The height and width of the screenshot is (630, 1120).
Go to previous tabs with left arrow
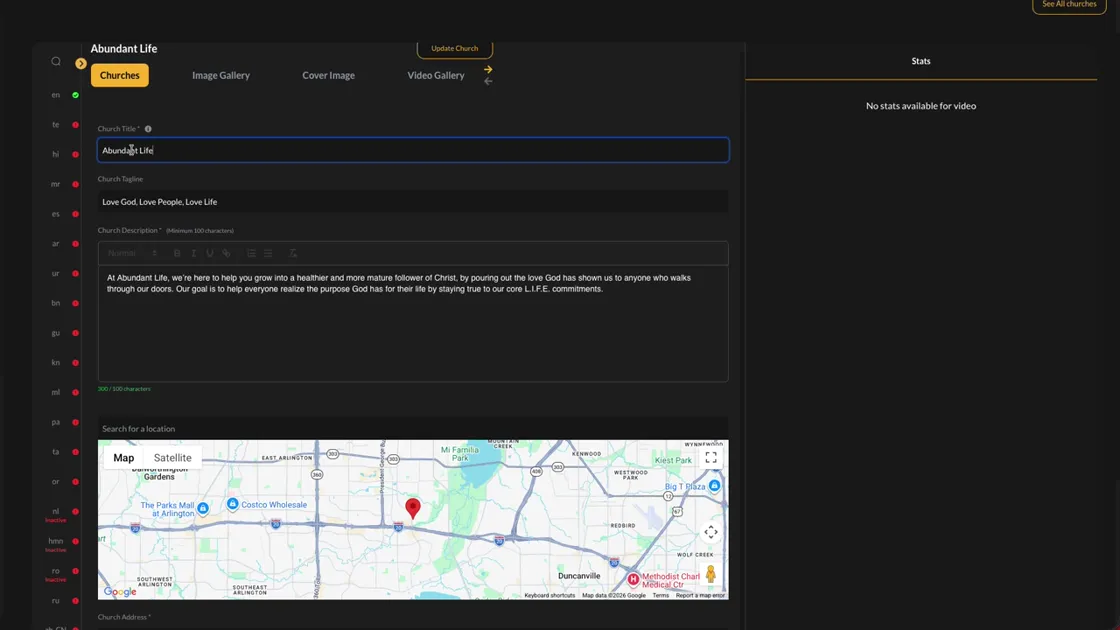[488, 81]
